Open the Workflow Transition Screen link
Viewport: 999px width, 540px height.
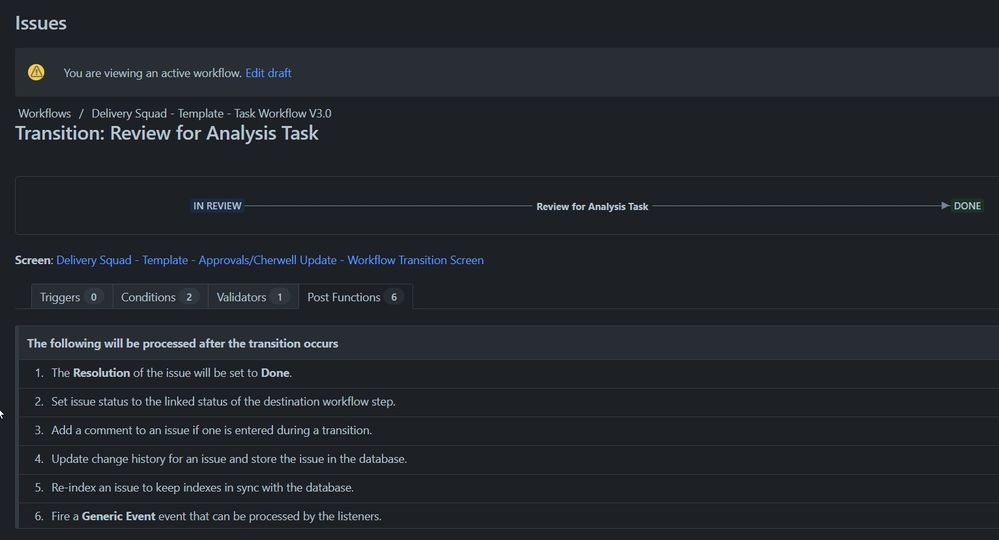coord(270,260)
